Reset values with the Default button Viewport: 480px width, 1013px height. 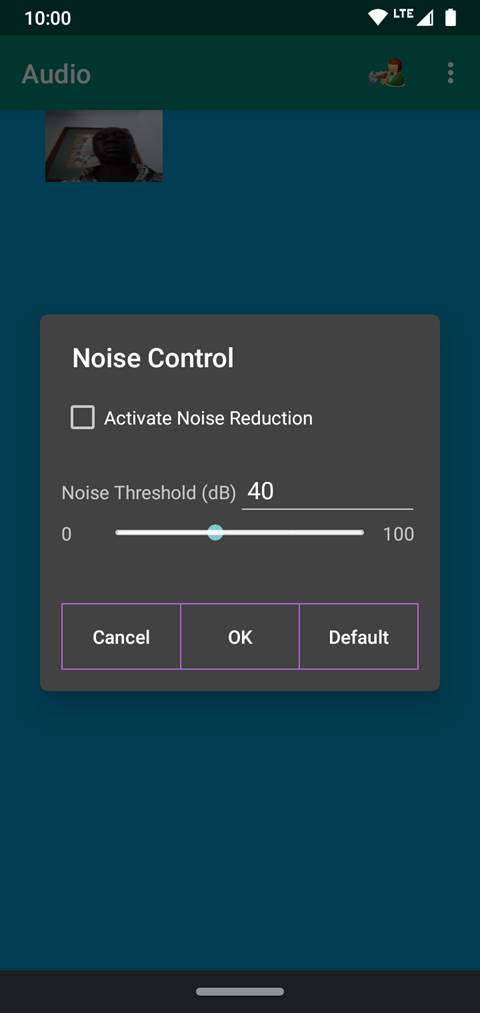[x=359, y=636]
